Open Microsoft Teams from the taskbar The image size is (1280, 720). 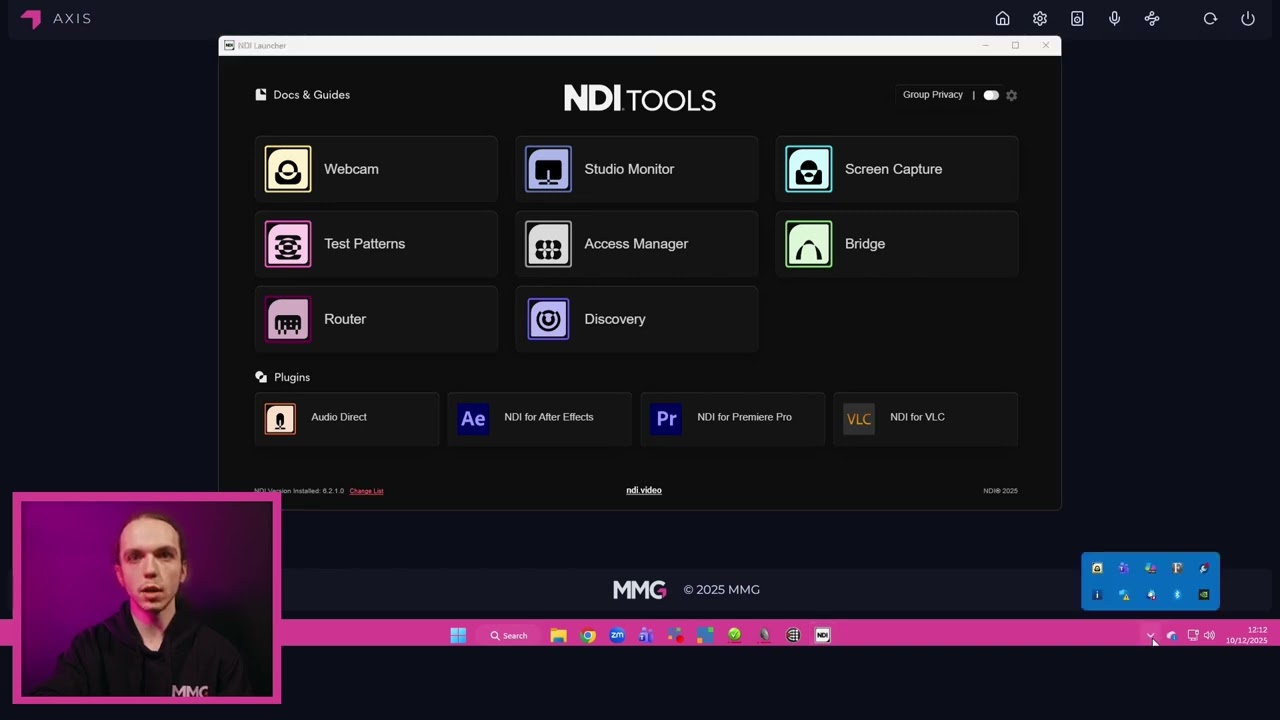point(646,635)
